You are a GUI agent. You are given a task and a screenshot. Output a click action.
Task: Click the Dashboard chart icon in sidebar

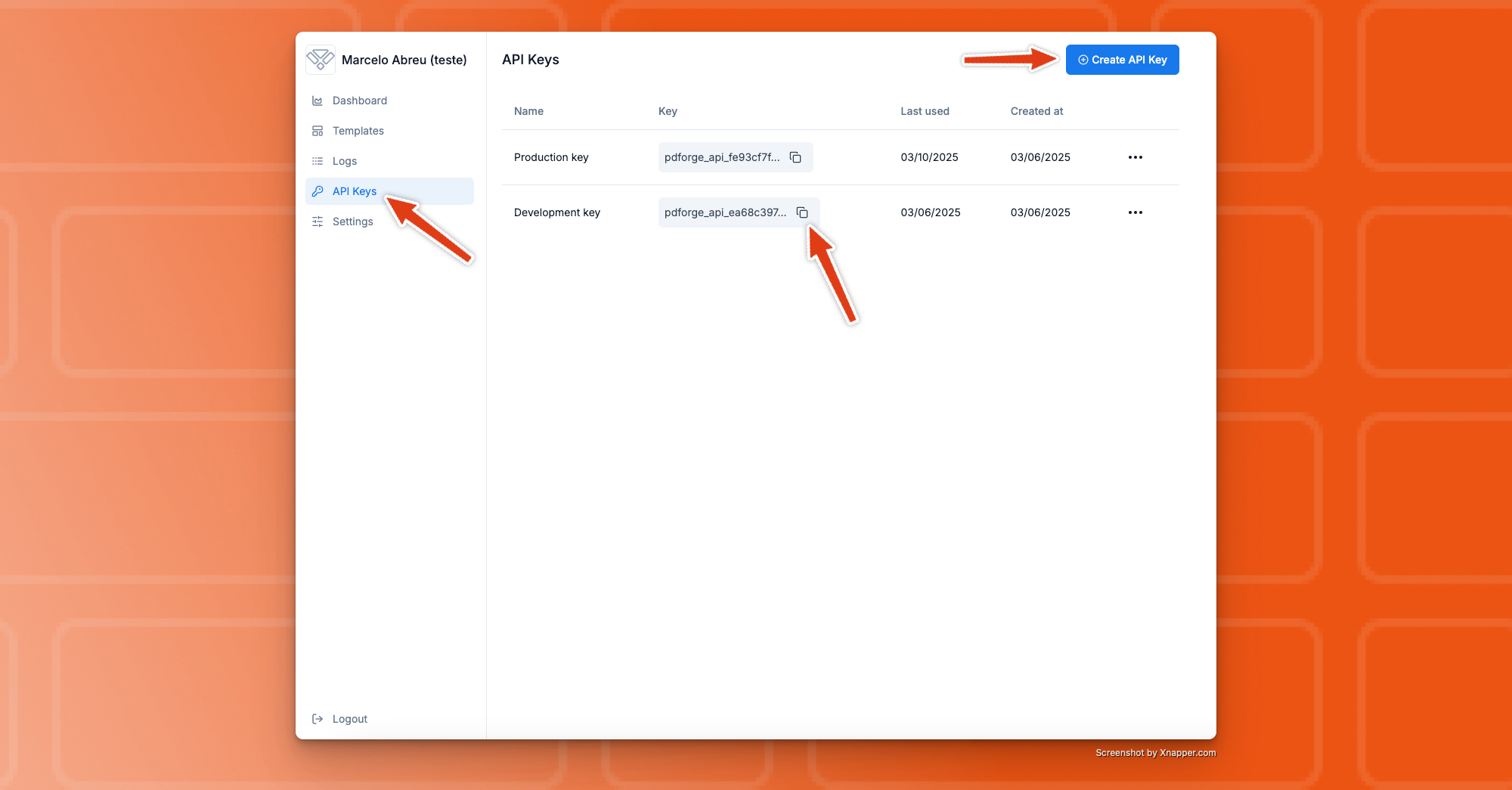[318, 101]
